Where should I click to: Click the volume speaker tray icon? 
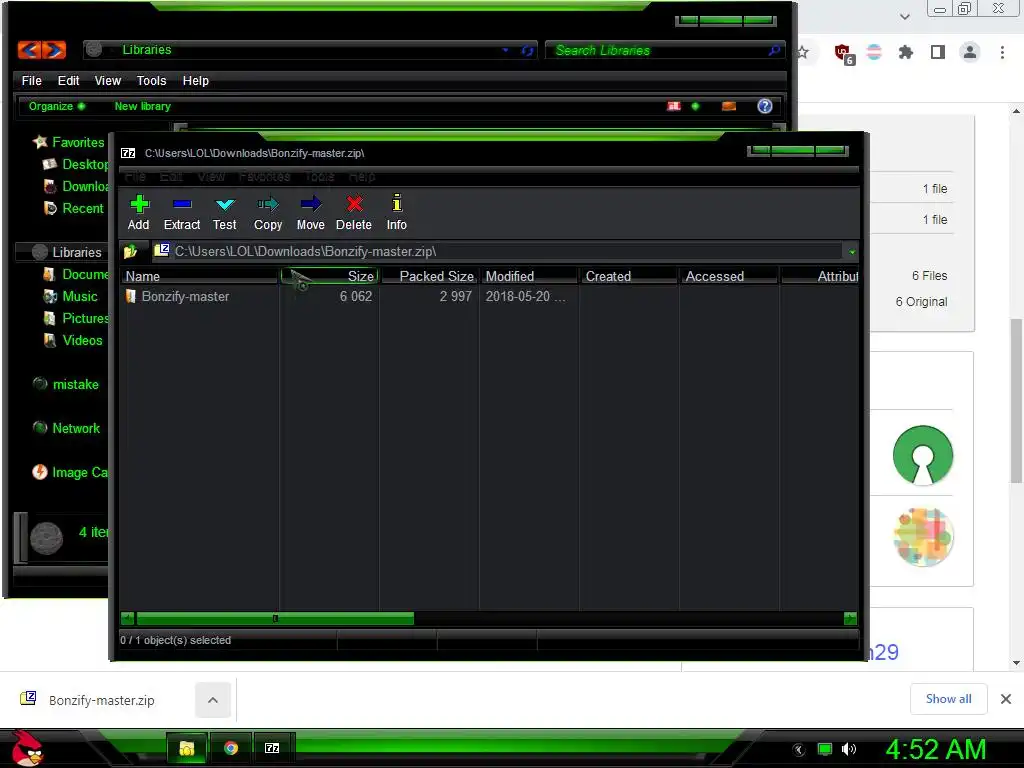[848, 749]
